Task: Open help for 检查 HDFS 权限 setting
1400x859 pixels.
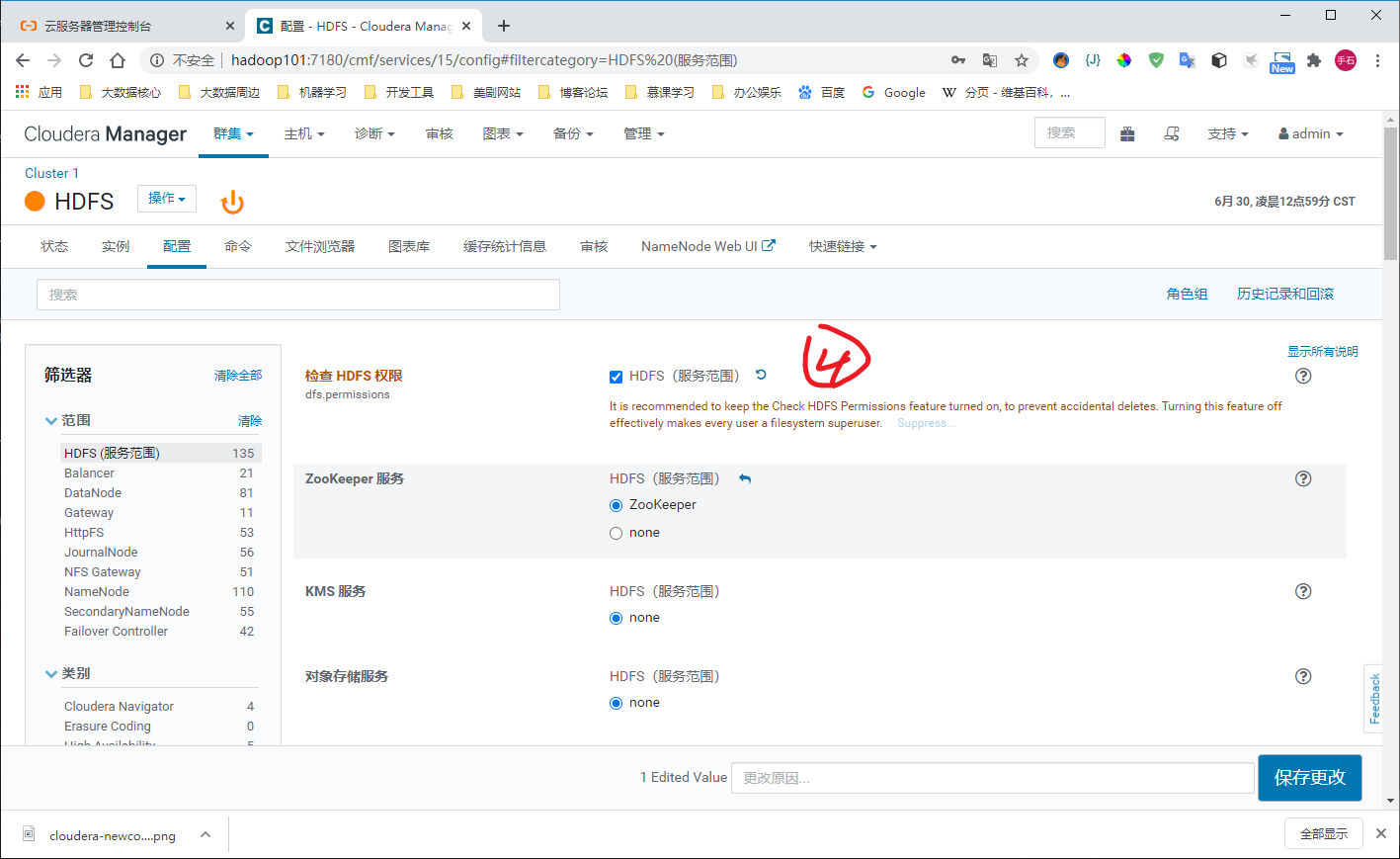Action: click(x=1303, y=376)
